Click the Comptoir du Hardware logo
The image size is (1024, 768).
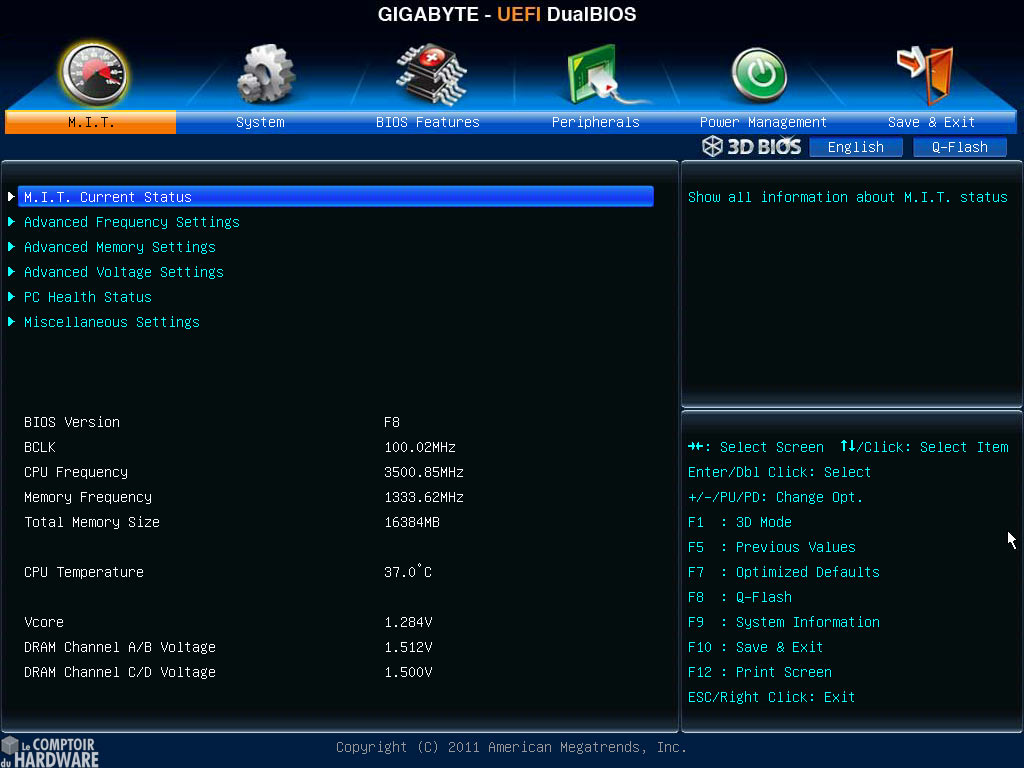(x=48, y=751)
